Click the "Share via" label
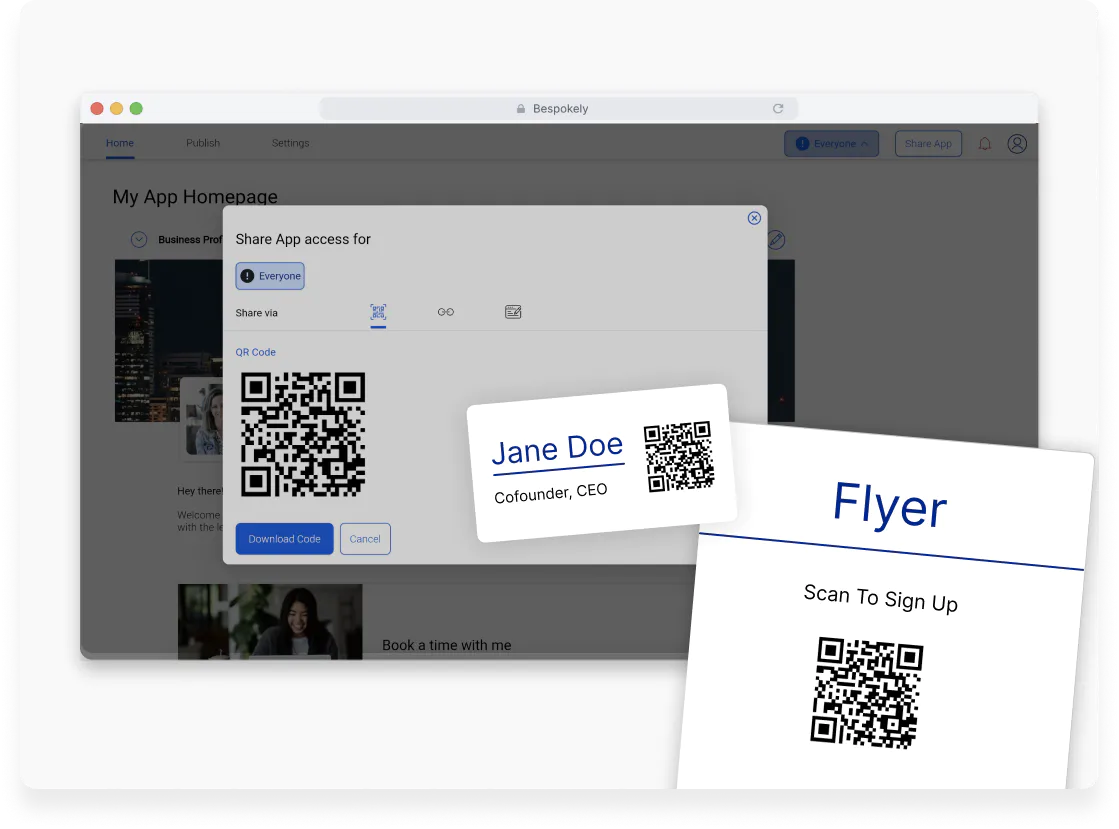 [x=257, y=313]
